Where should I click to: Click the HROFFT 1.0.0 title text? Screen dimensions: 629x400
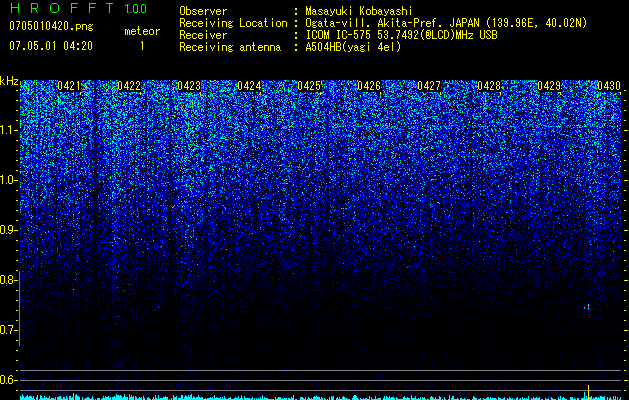(x=78, y=8)
